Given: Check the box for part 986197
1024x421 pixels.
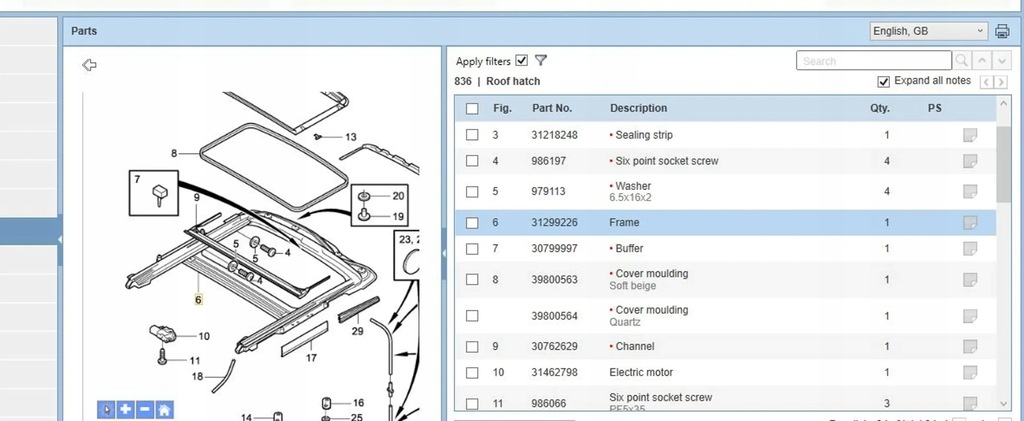Looking at the screenshot, I should [472, 161].
